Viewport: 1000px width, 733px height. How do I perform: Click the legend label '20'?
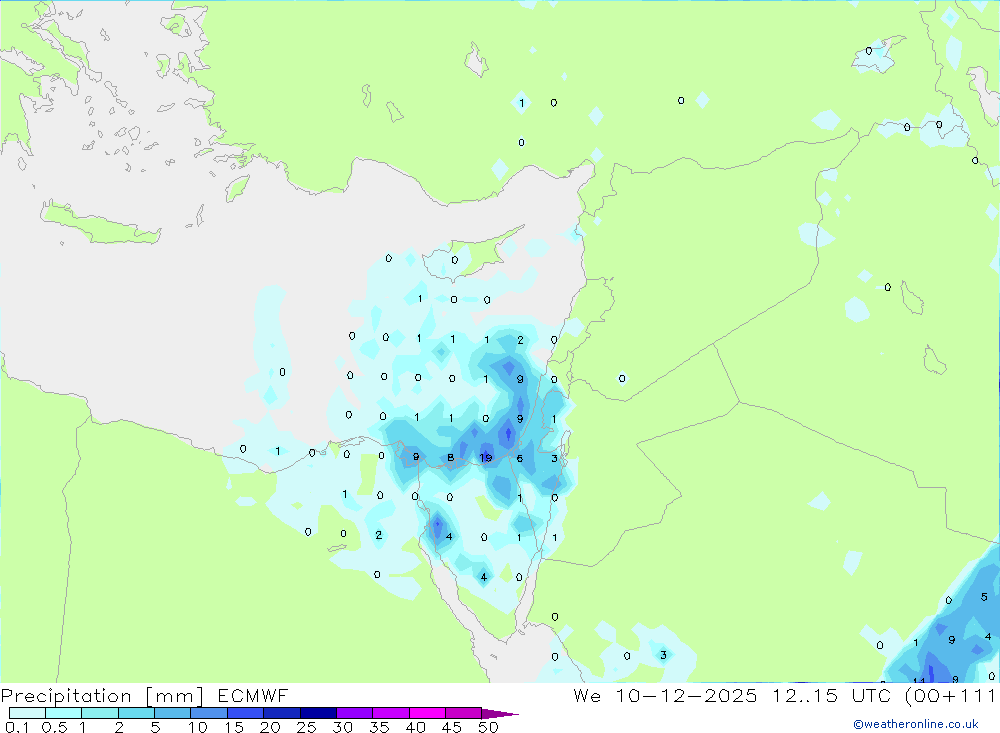(x=270, y=727)
